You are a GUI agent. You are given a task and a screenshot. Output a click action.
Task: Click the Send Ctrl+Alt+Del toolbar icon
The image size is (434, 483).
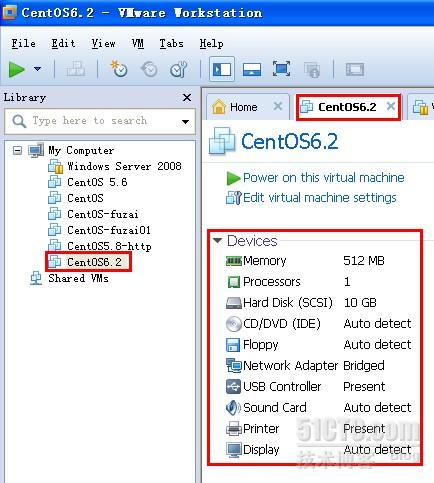point(76,69)
